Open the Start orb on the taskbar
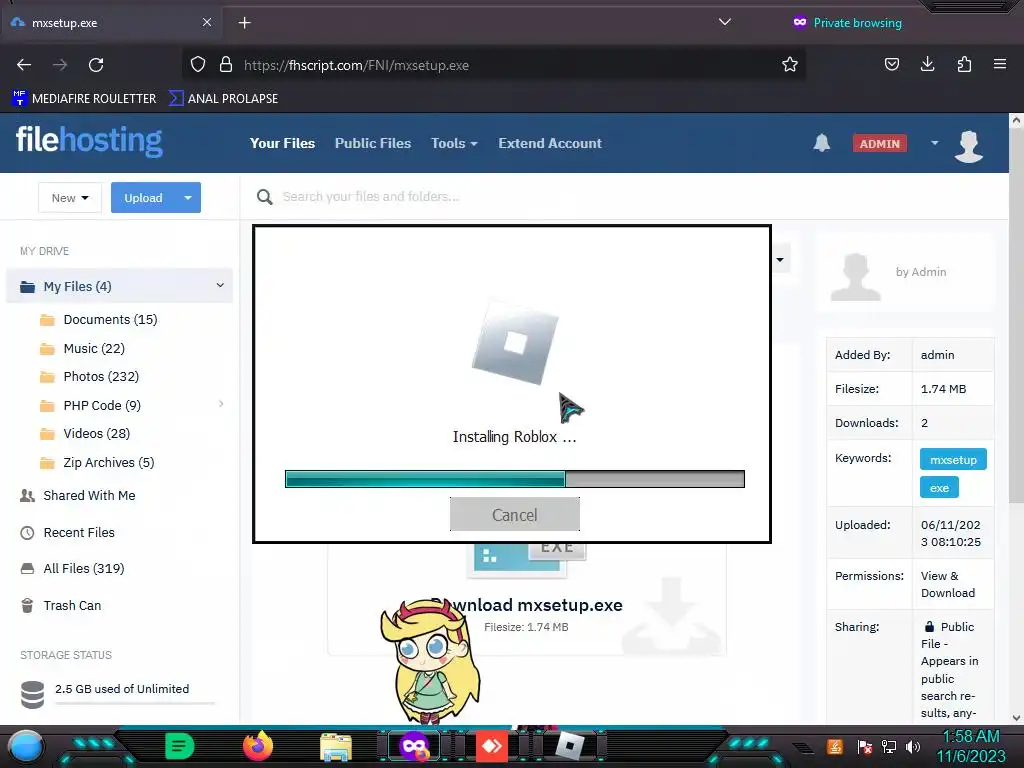The image size is (1024, 768). [x=25, y=746]
